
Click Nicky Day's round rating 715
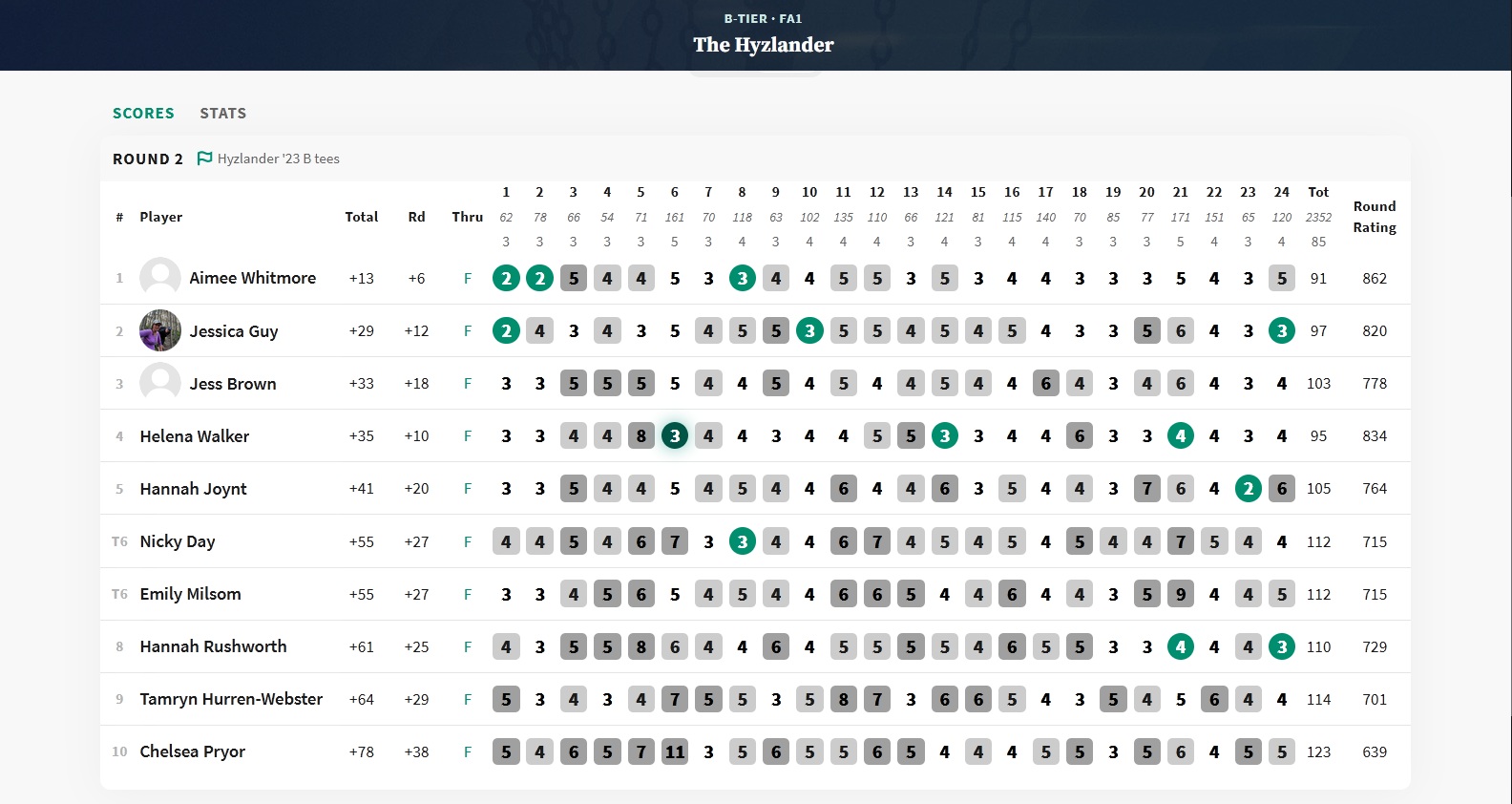point(1375,541)
